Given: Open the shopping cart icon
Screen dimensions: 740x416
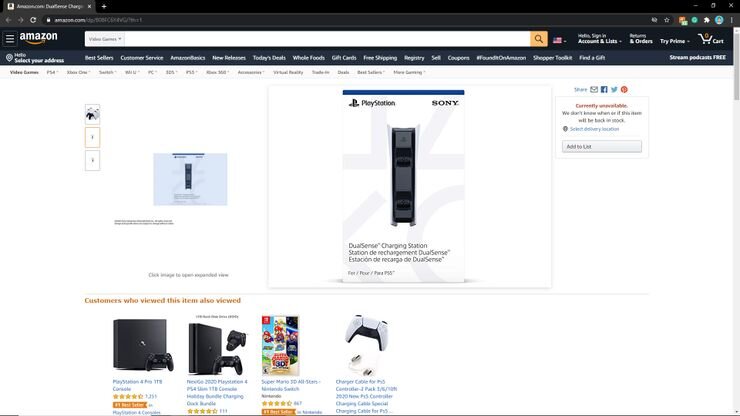Looking at the screenshot, I should [711, 39].
